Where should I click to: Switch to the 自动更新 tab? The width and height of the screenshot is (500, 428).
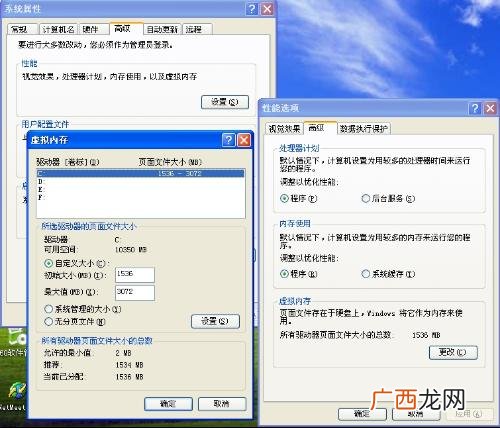[x=162, y=29]
